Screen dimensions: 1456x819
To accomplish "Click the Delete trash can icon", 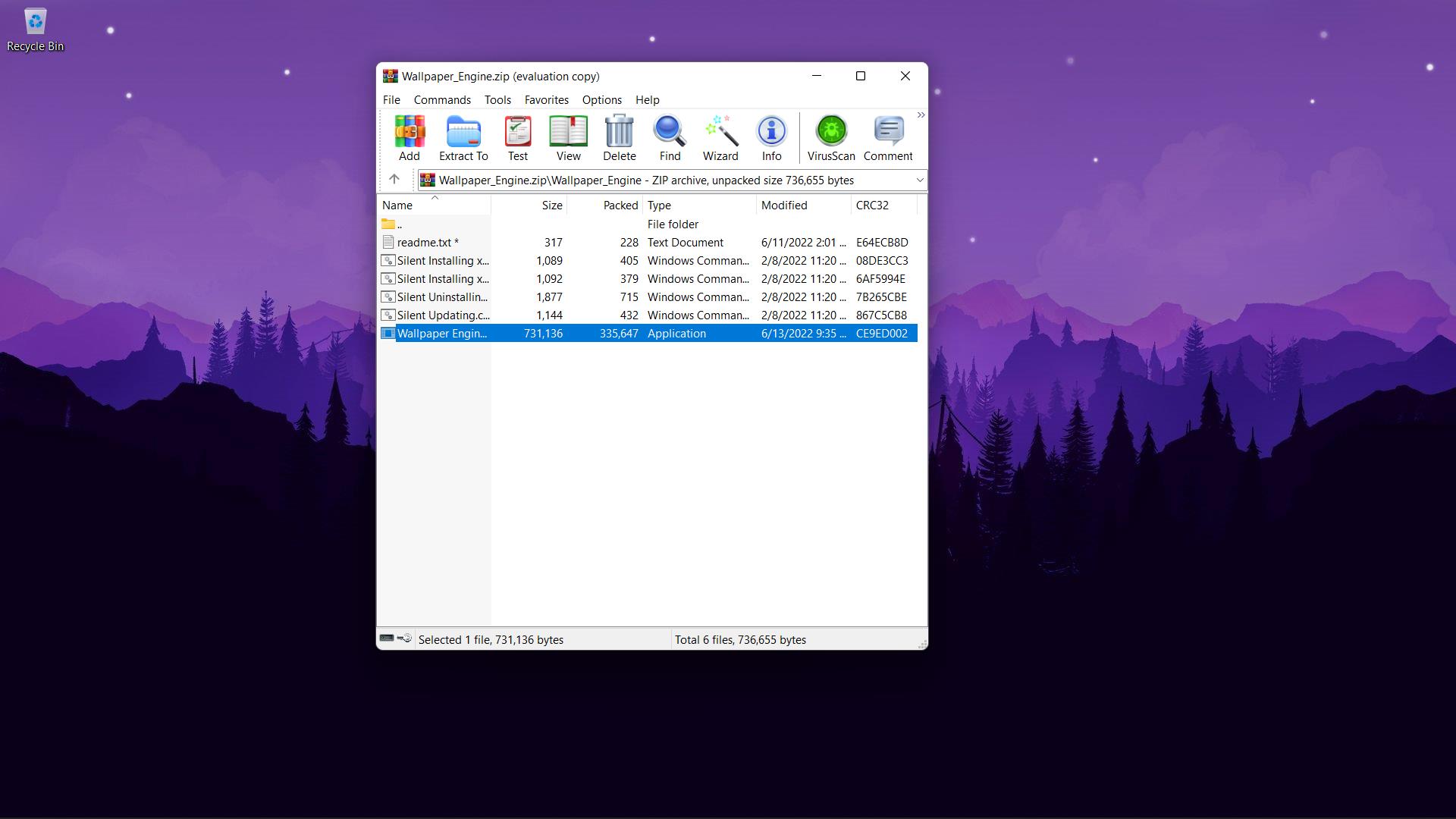I will pyautogui.click(x=619, y=138).
